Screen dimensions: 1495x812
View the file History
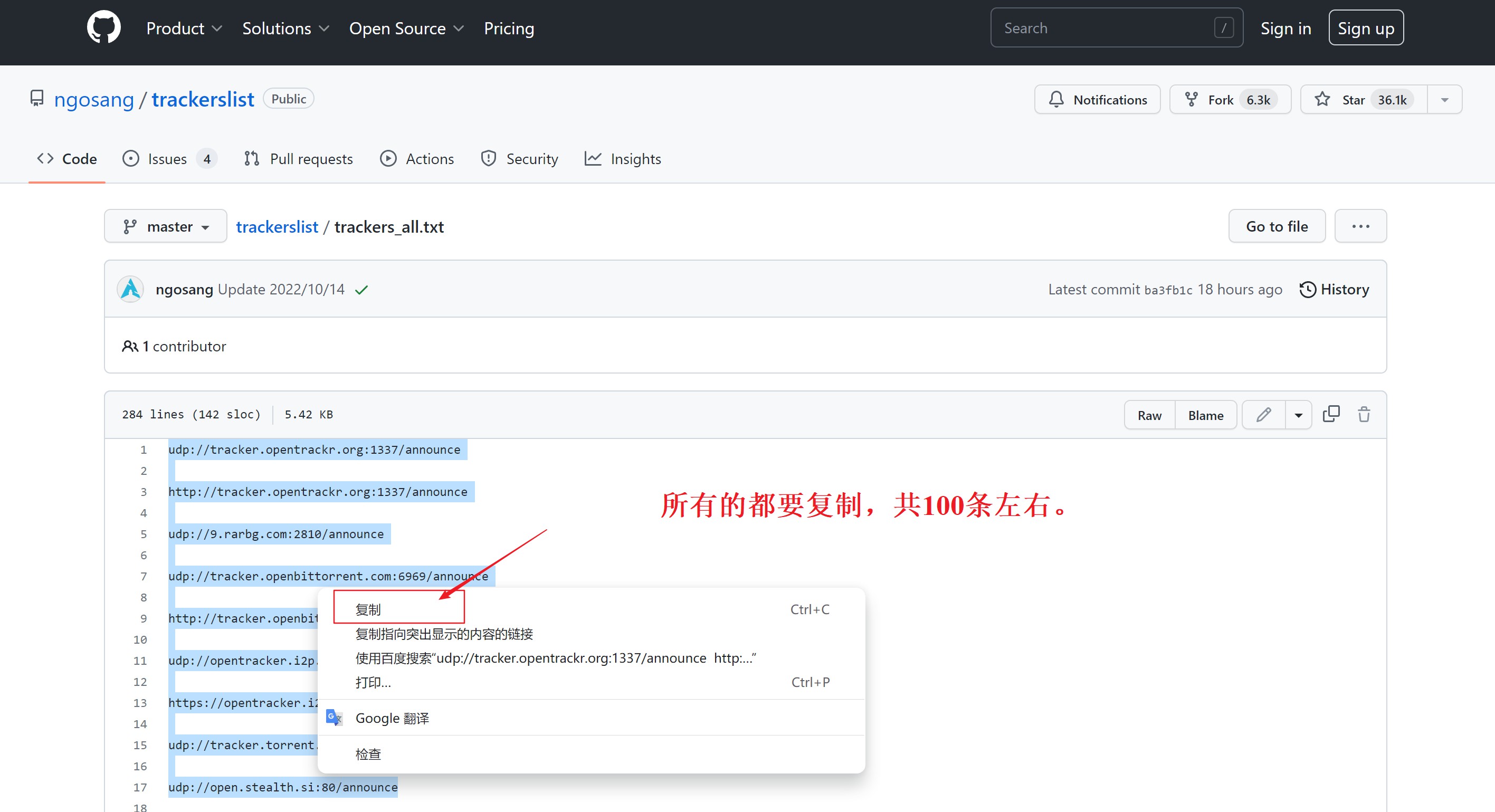pyautogui.click(x=1334, y=289)
